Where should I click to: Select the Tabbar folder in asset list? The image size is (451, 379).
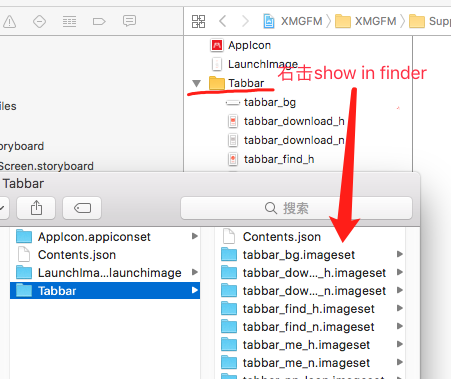[237, 83]
